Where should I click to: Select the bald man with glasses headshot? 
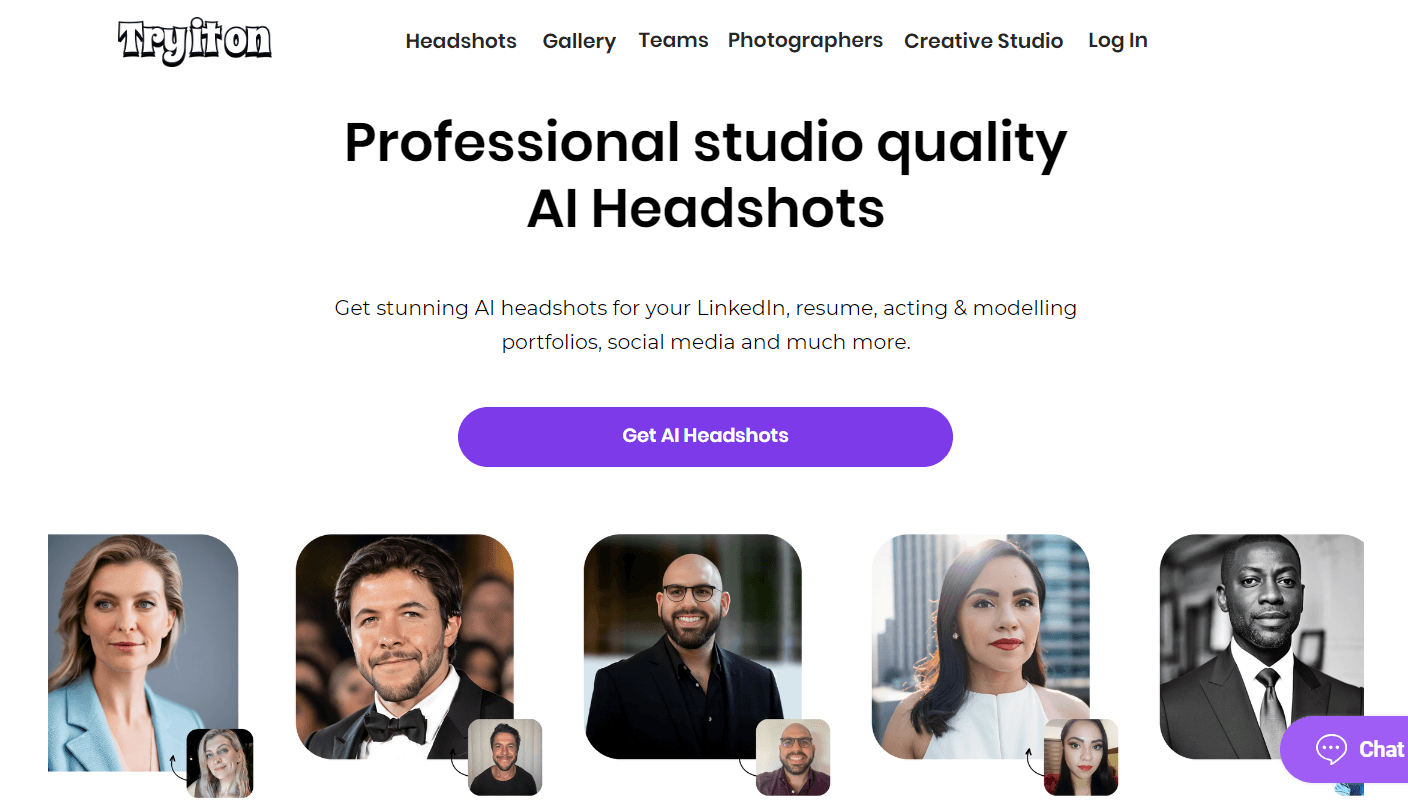point(692,646)
